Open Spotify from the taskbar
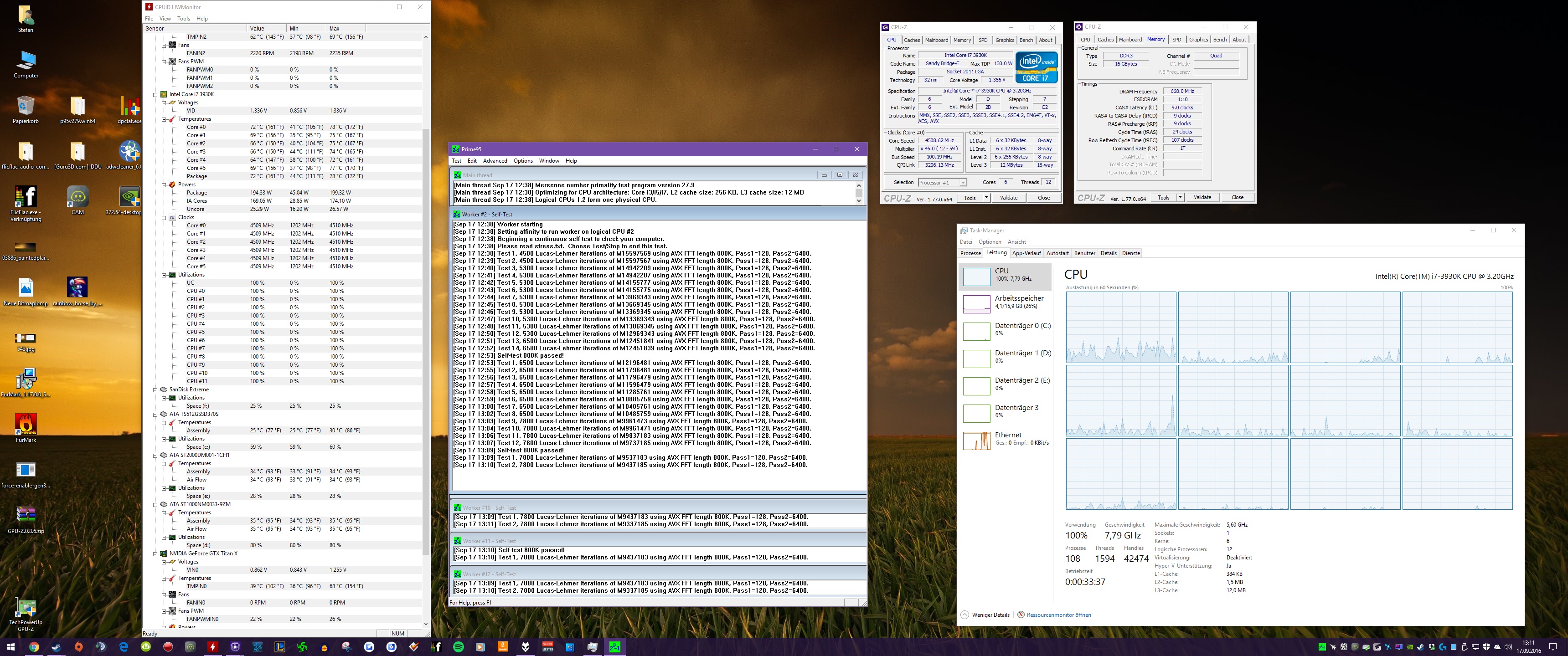Image resolution: width=1568 pixels, height=656 pixels. coord(459,647)
